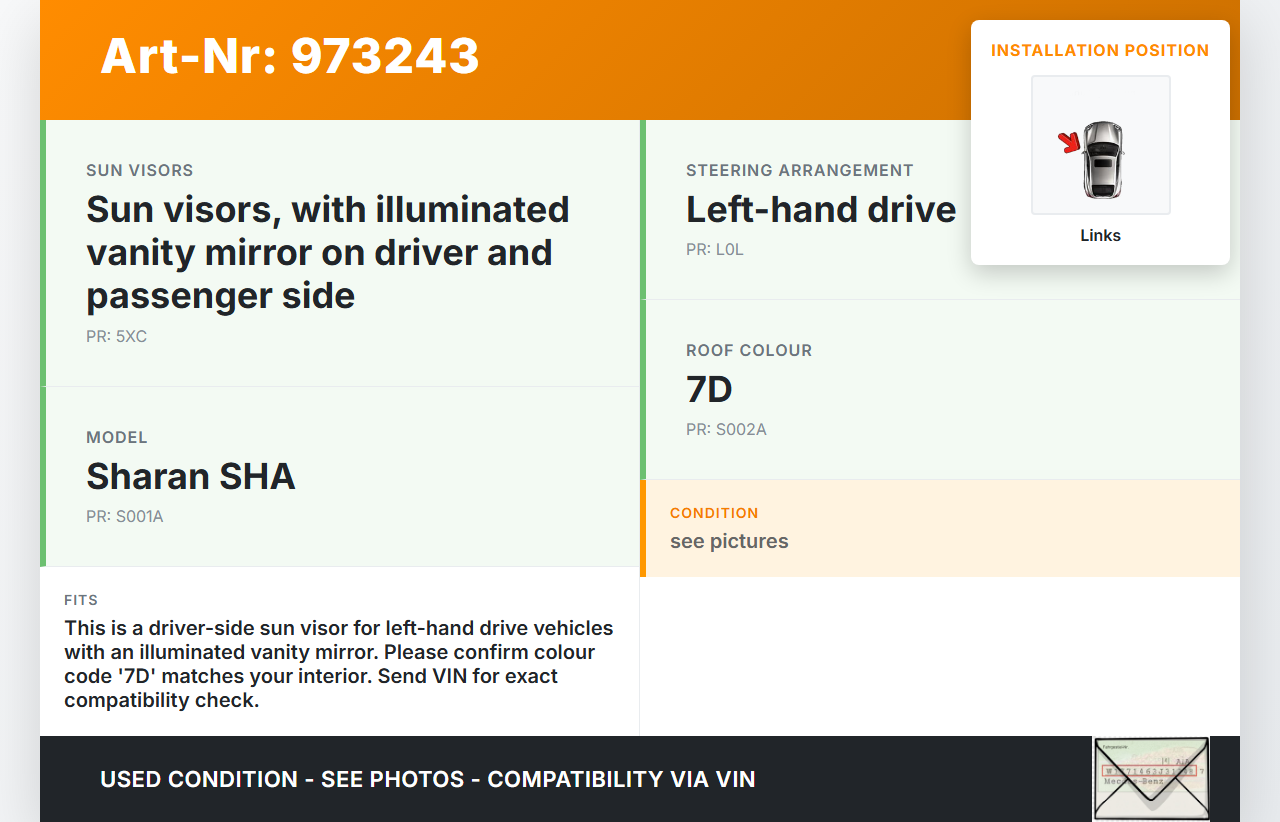Click the orange 'Condition' label

(714, 513)
